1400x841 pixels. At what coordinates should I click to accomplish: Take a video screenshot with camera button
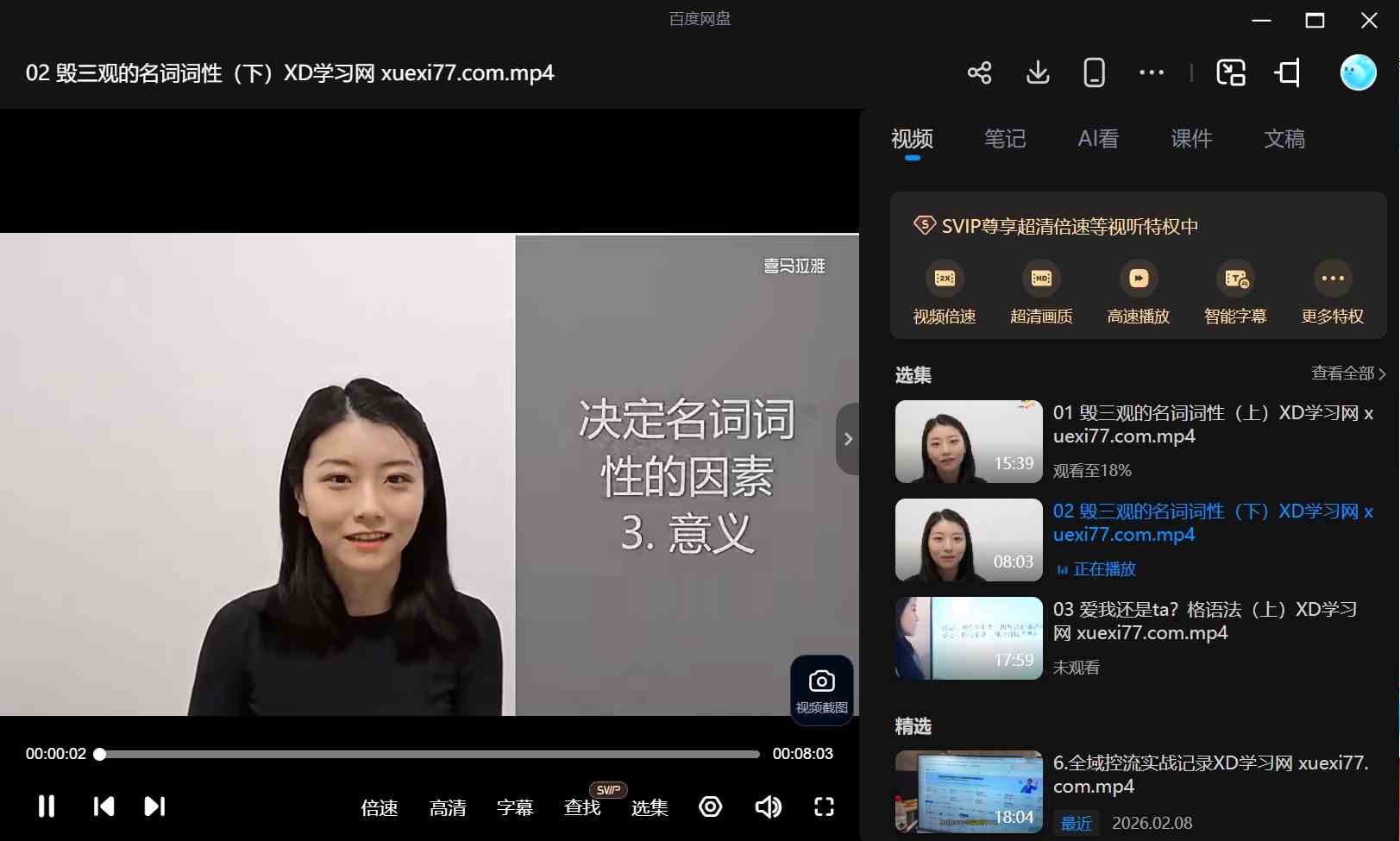pos(821,690)
